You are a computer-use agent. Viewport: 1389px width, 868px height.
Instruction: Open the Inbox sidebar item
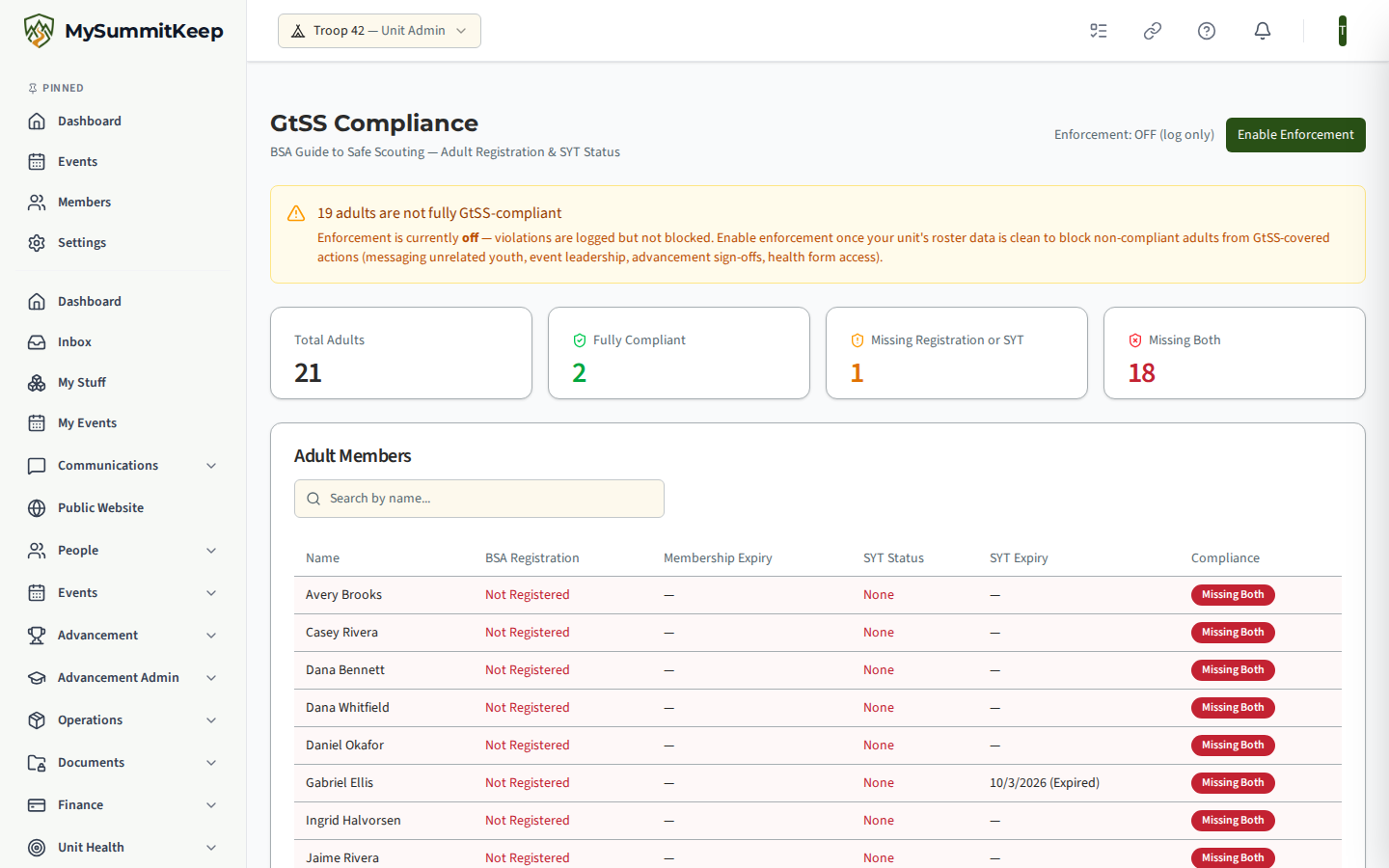pos(123,342)
